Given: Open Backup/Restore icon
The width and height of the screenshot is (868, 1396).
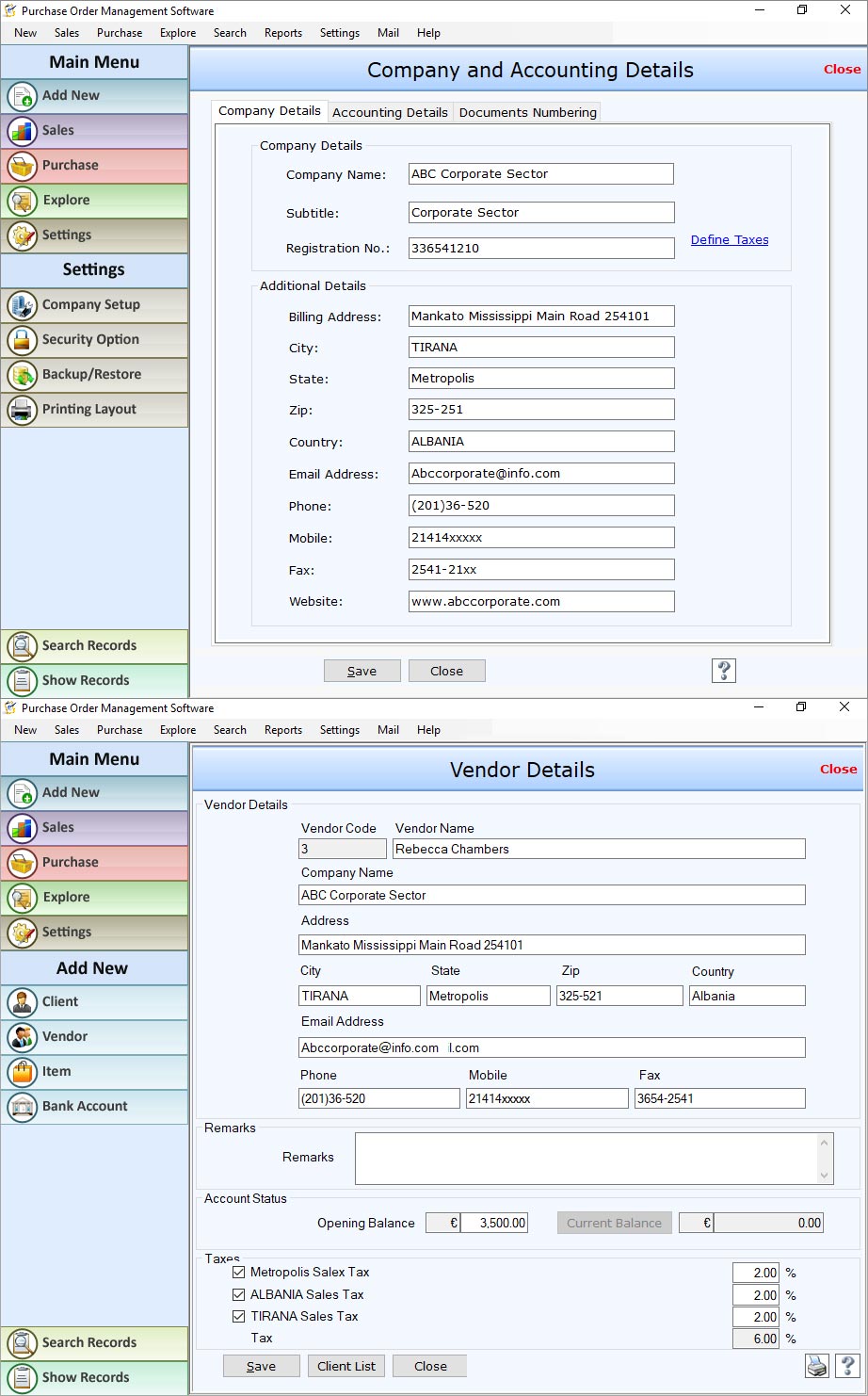Looking at the screenshot, I should click(x=22, y=375).
